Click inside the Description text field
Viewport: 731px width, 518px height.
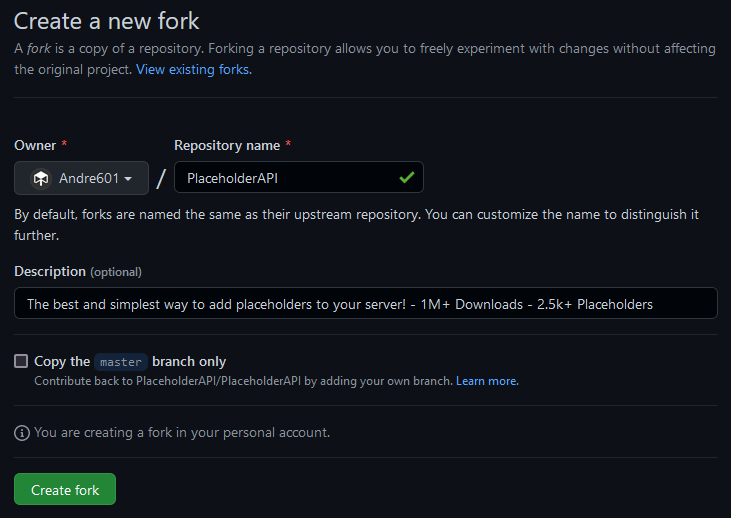click(365, 304)
